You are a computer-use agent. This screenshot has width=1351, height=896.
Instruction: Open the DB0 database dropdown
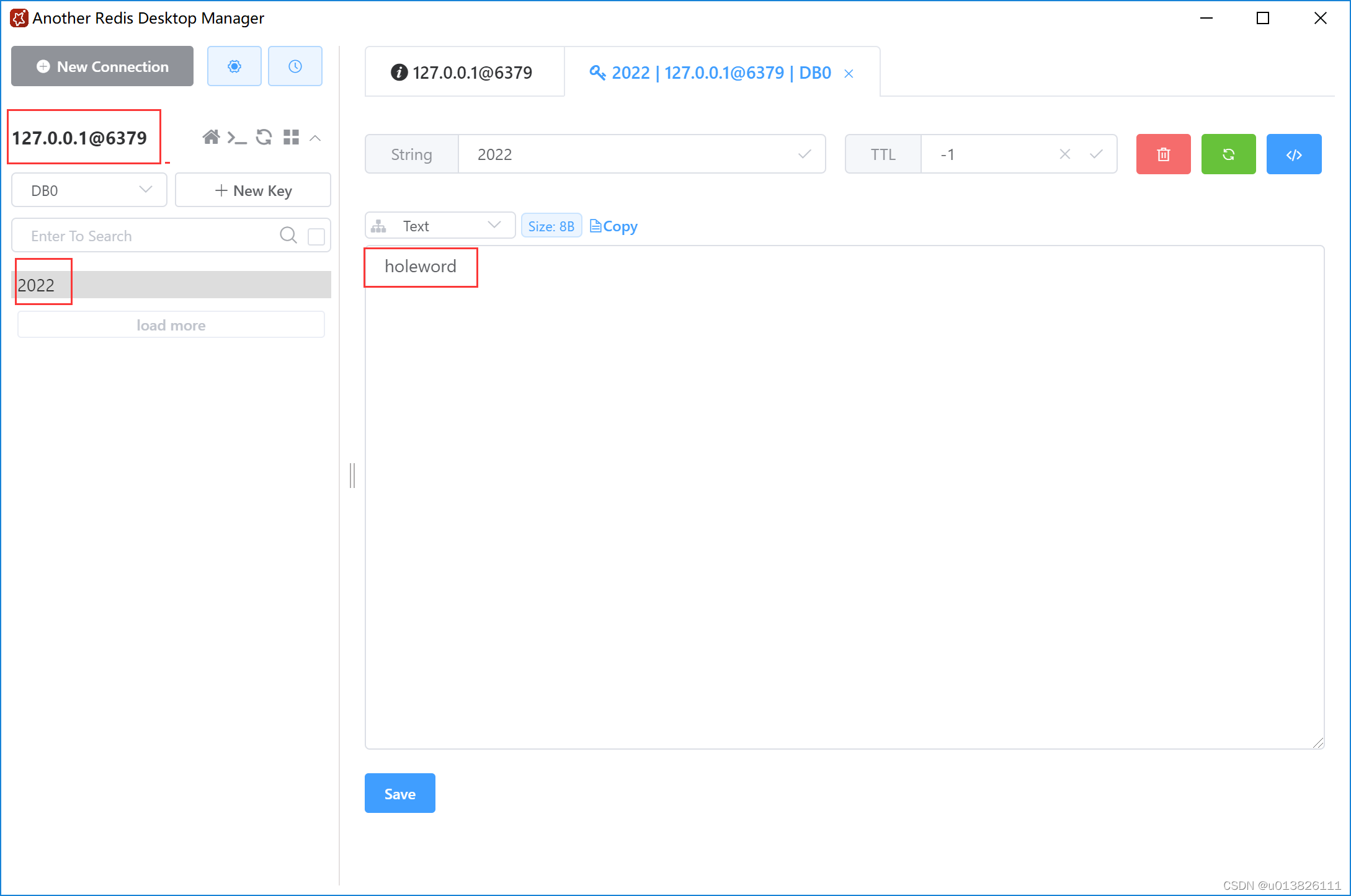click(x=89, y=190)
